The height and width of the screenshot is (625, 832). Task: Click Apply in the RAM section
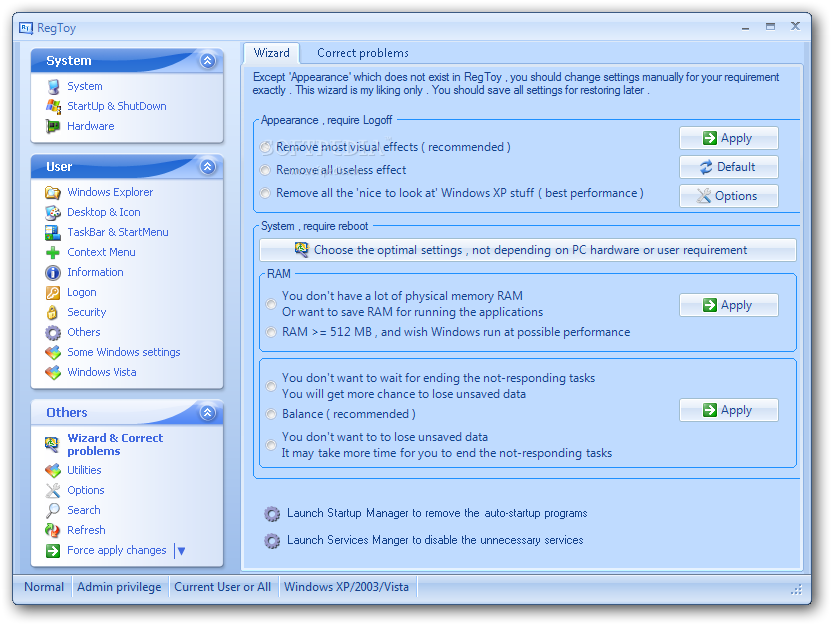click(x=729, y=305)
